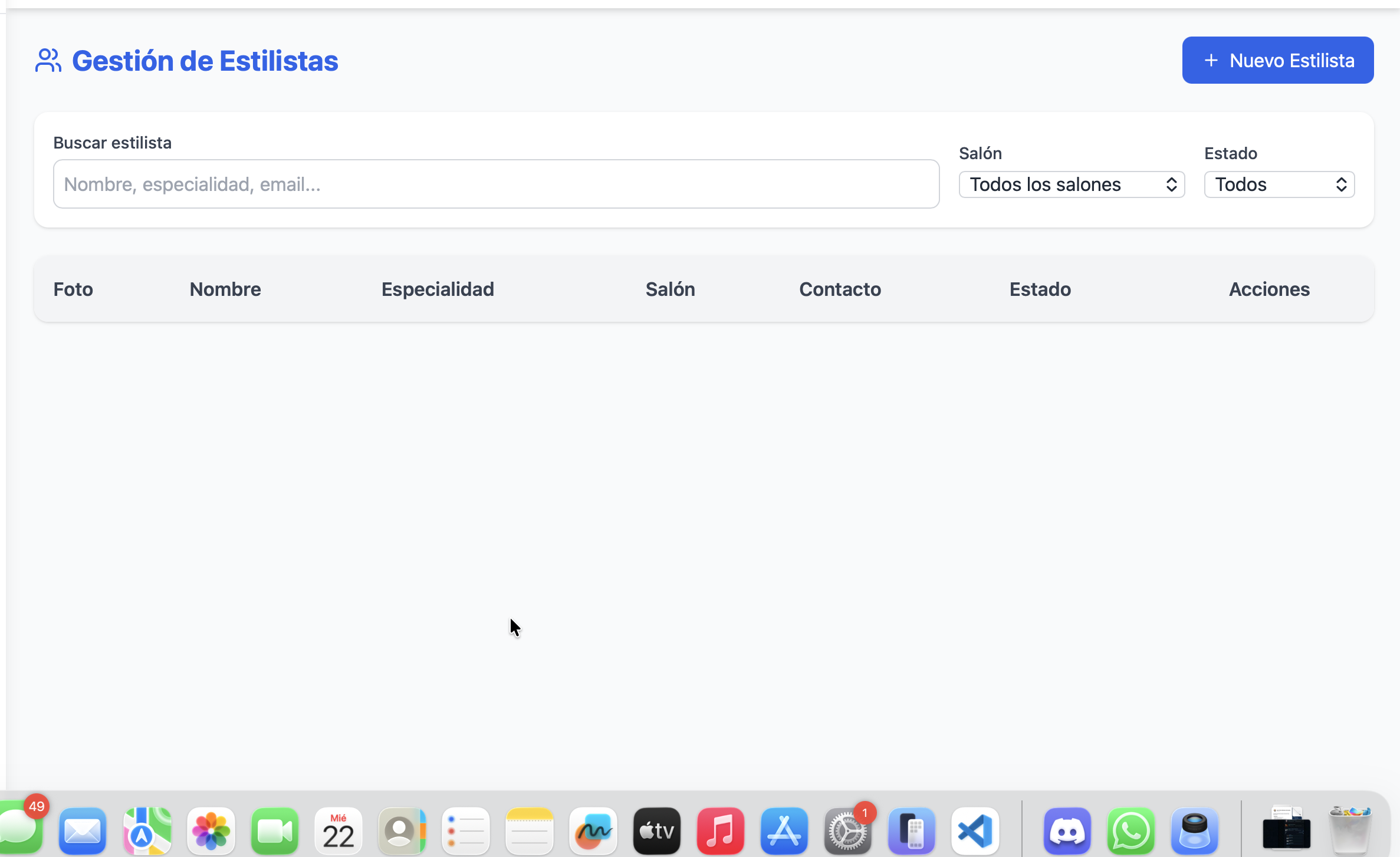Click the Gestión de Estilistas users icon
The height and width of the screenshot is (857, 1400).
tap(48, 60)
